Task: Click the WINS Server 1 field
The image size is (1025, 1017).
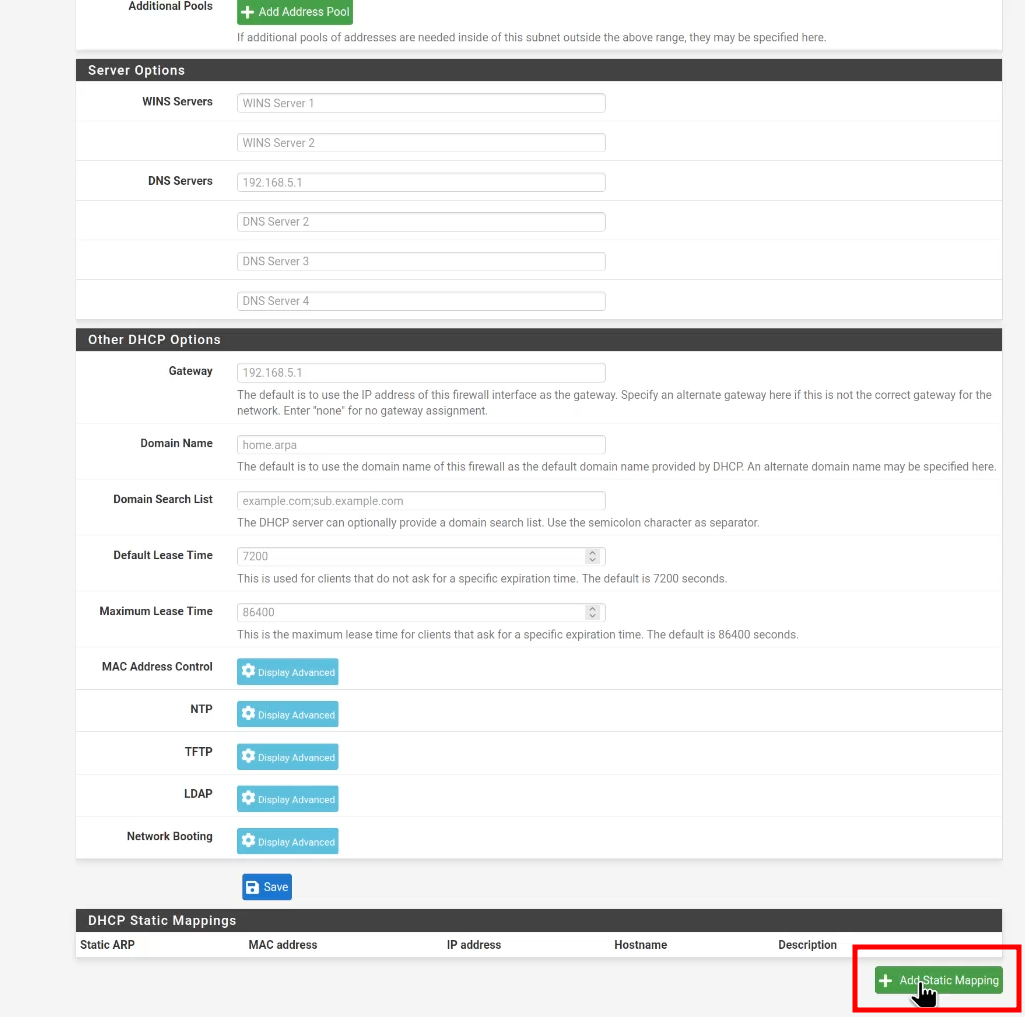Action: [x=421, y=103]
